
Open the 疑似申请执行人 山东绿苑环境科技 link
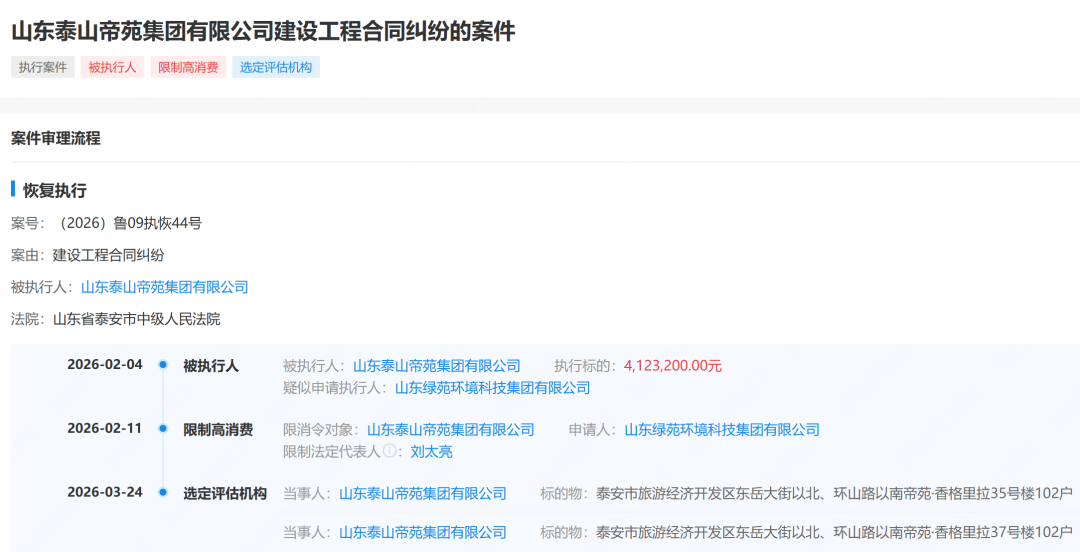click(x=492, y=388)
